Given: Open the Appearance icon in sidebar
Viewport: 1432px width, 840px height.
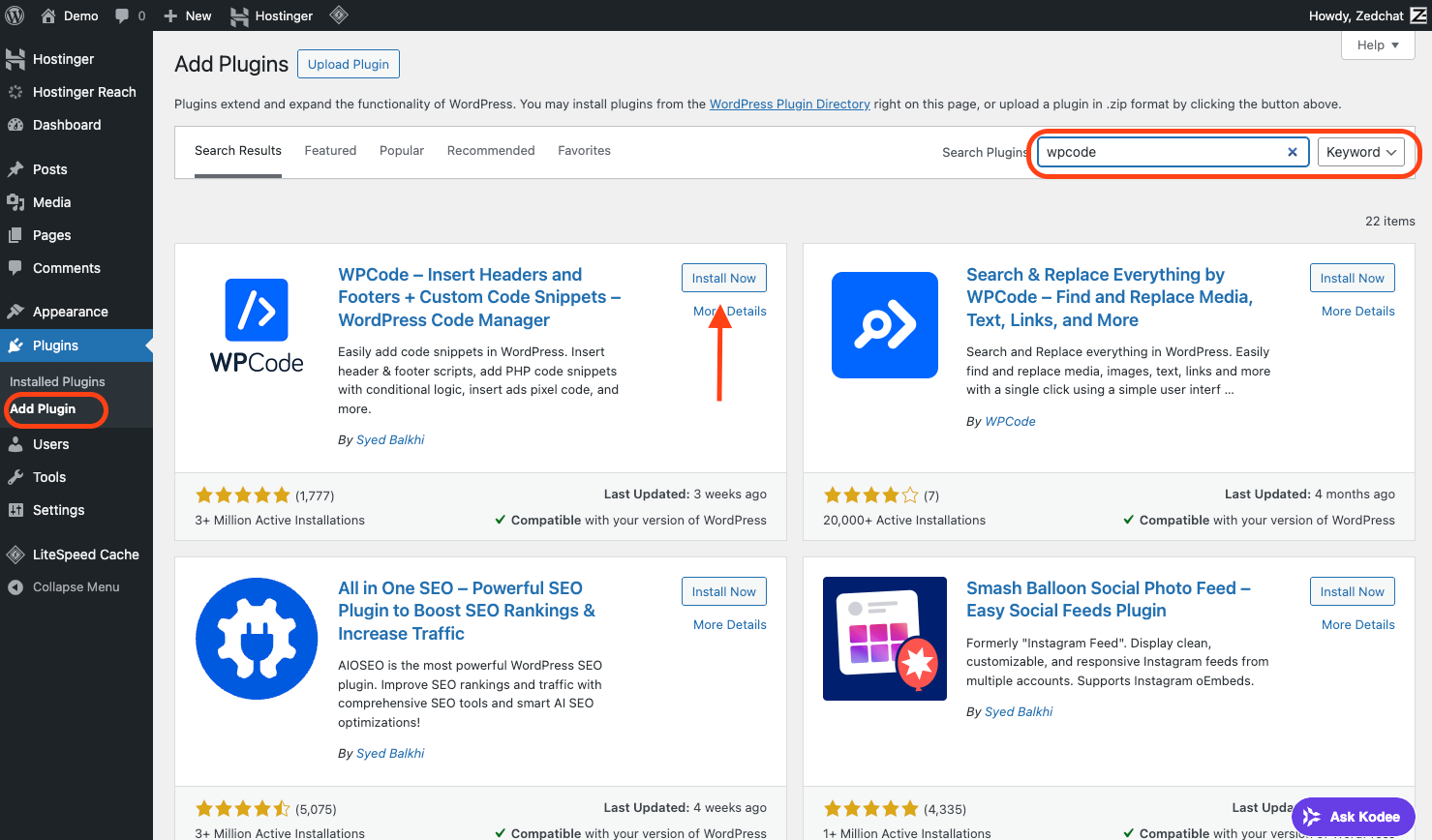Looking at the screenshot, I should (19, 311).
